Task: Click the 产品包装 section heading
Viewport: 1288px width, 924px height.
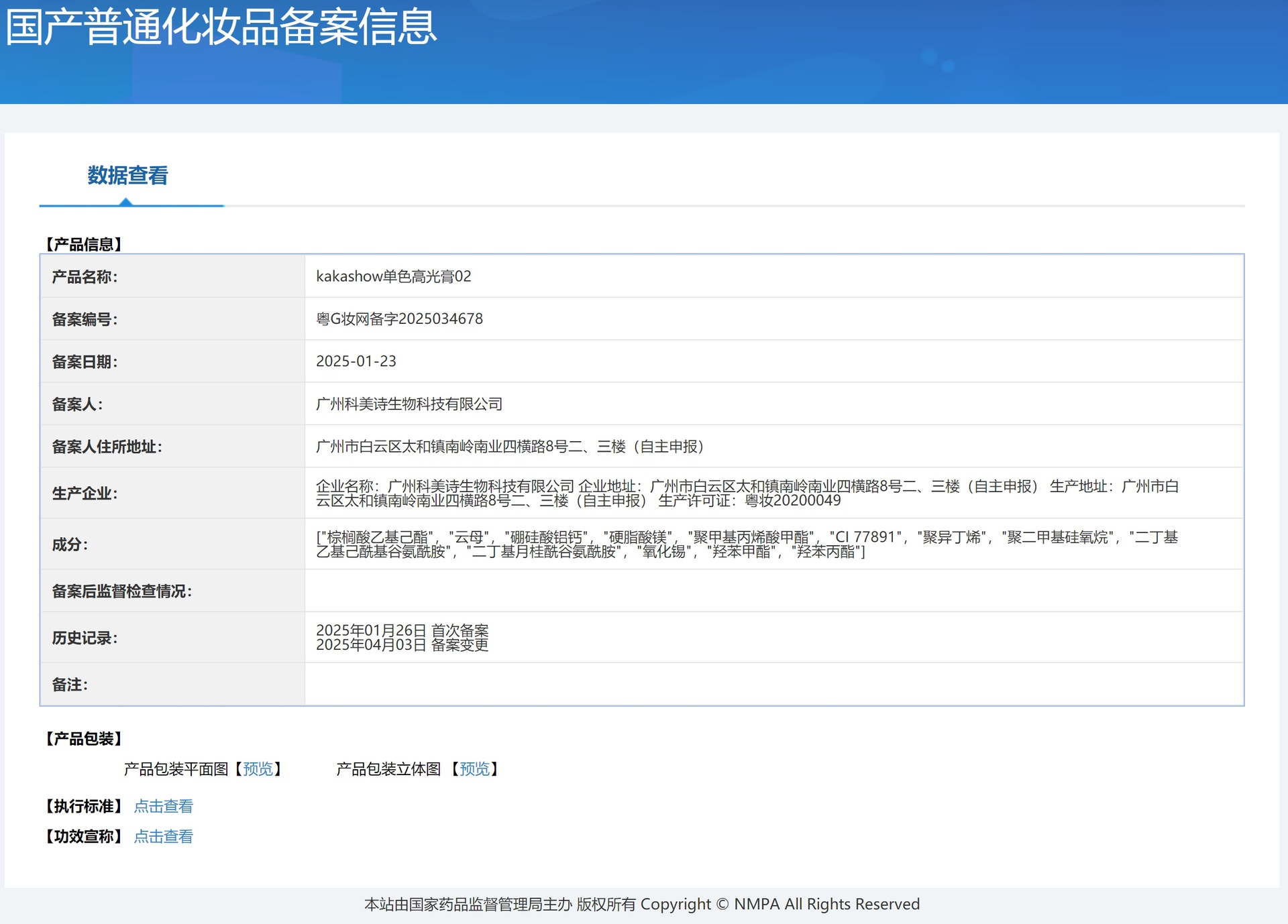Action: [84, 738]
